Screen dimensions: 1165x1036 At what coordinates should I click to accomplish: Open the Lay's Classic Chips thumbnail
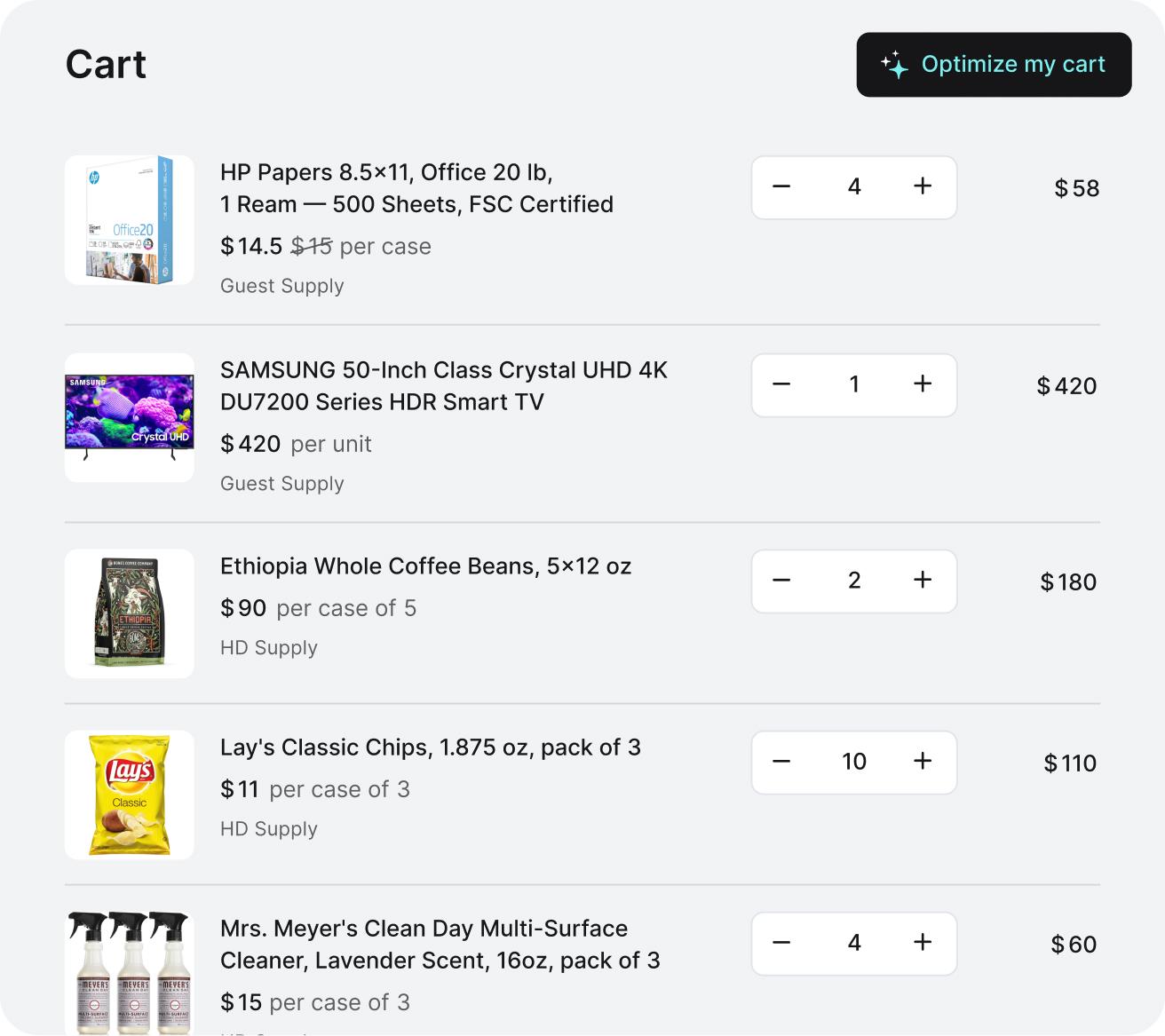129,794
